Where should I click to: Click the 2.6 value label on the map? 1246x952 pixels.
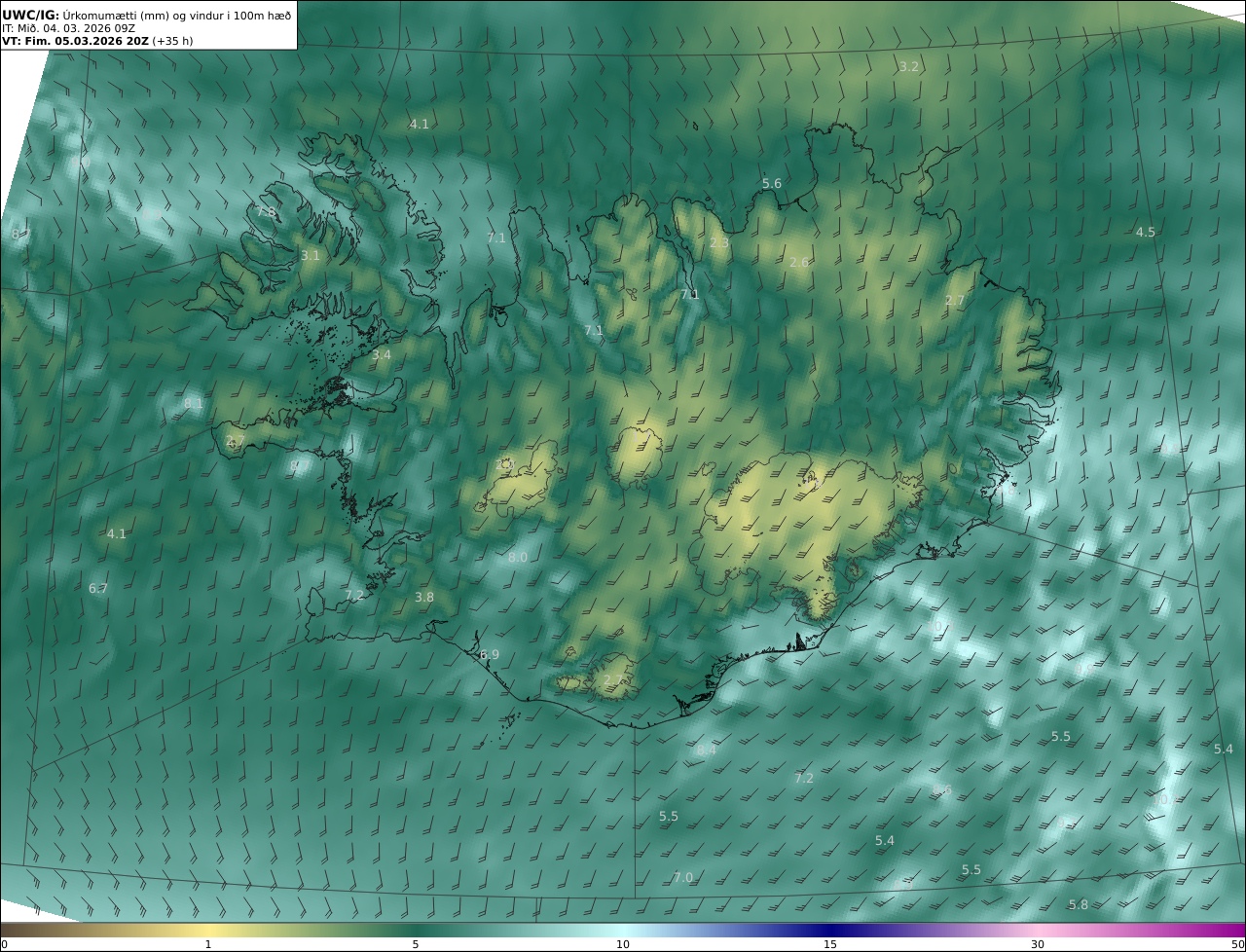point(799,263)
